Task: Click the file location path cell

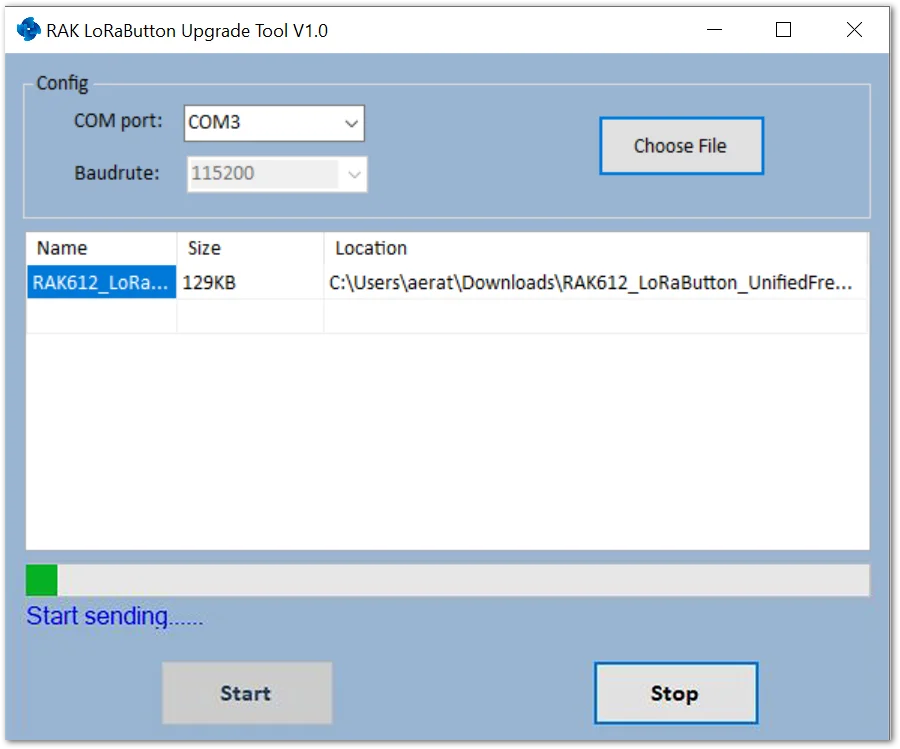Action: coord(596,282)
